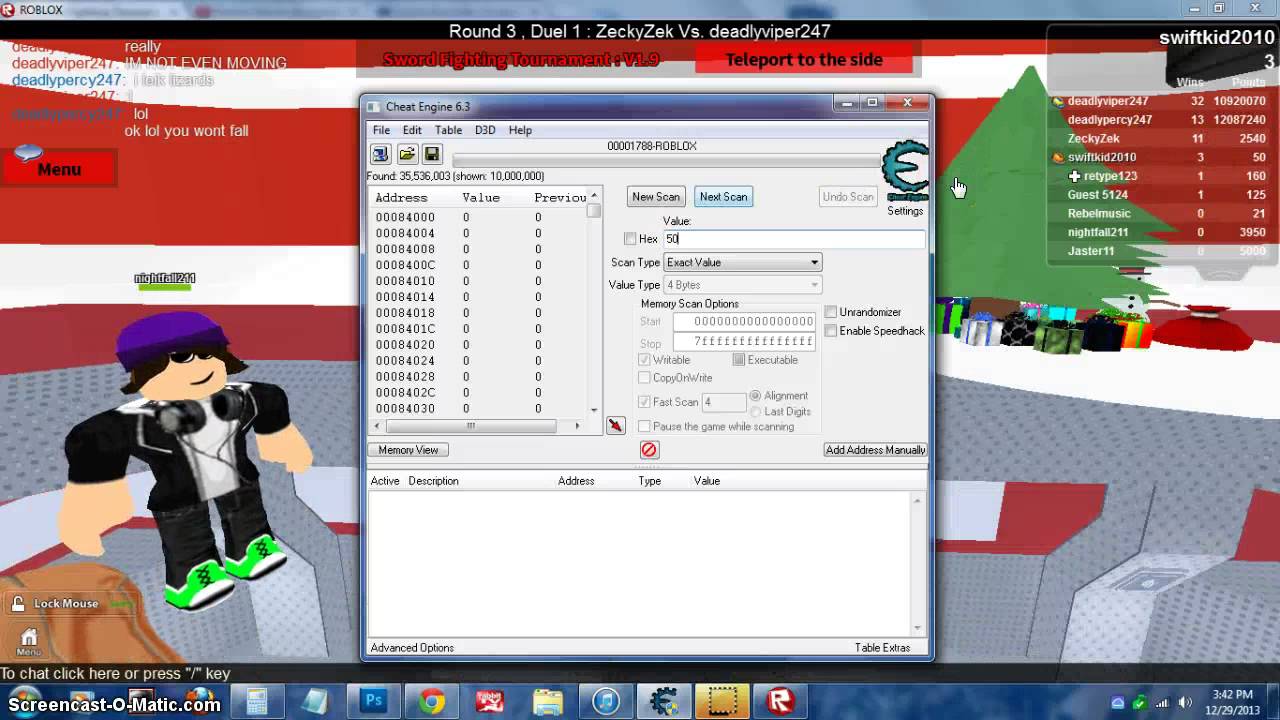1280x720 pixels.
Task: Click the red Roblox Menu button
Action: [59, 169]
